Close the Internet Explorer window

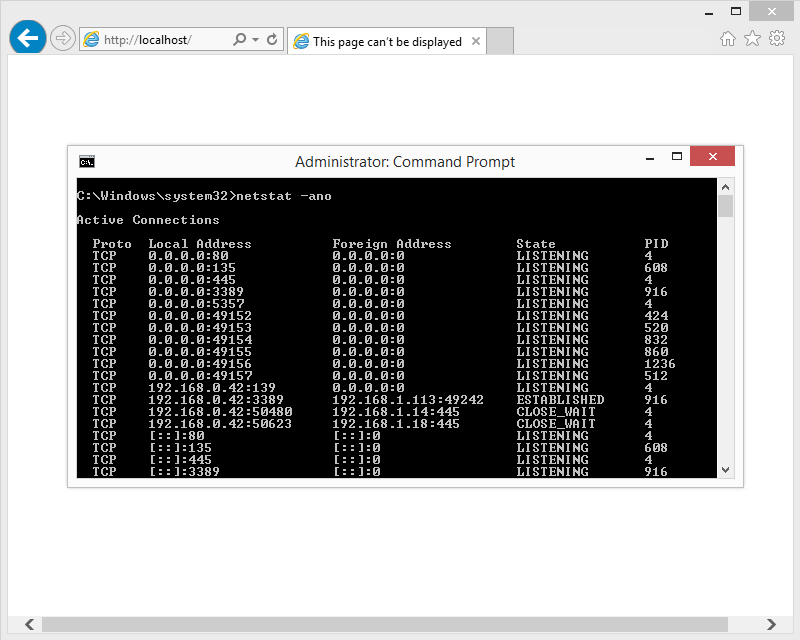(x=771, y=11)
